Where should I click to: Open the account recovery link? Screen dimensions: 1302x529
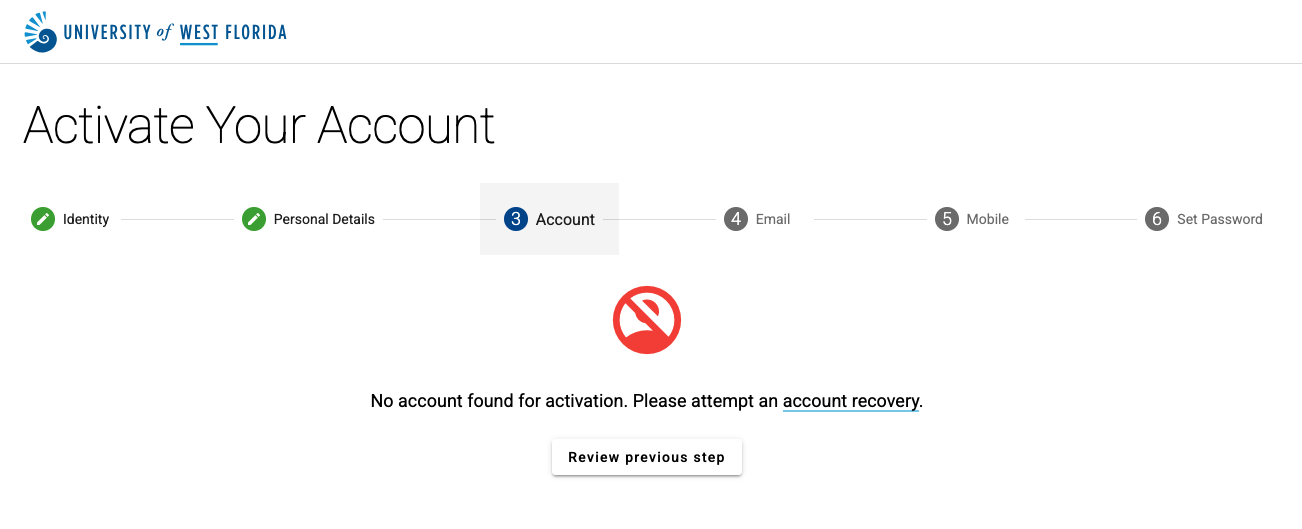tap(850, 401)
